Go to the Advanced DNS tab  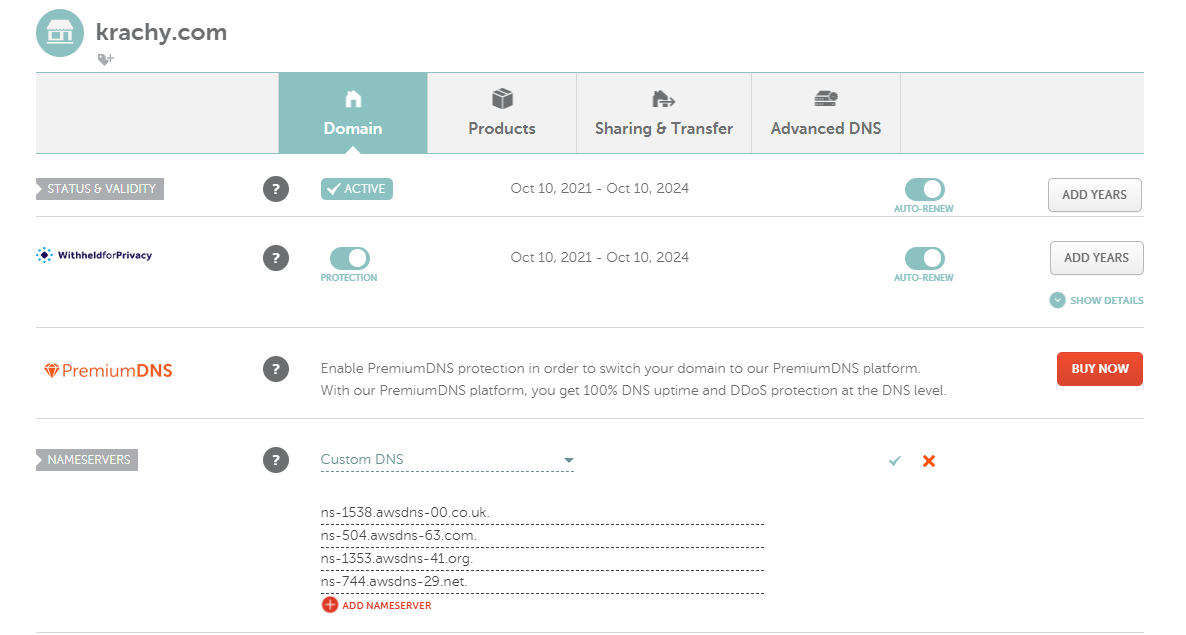826,113
